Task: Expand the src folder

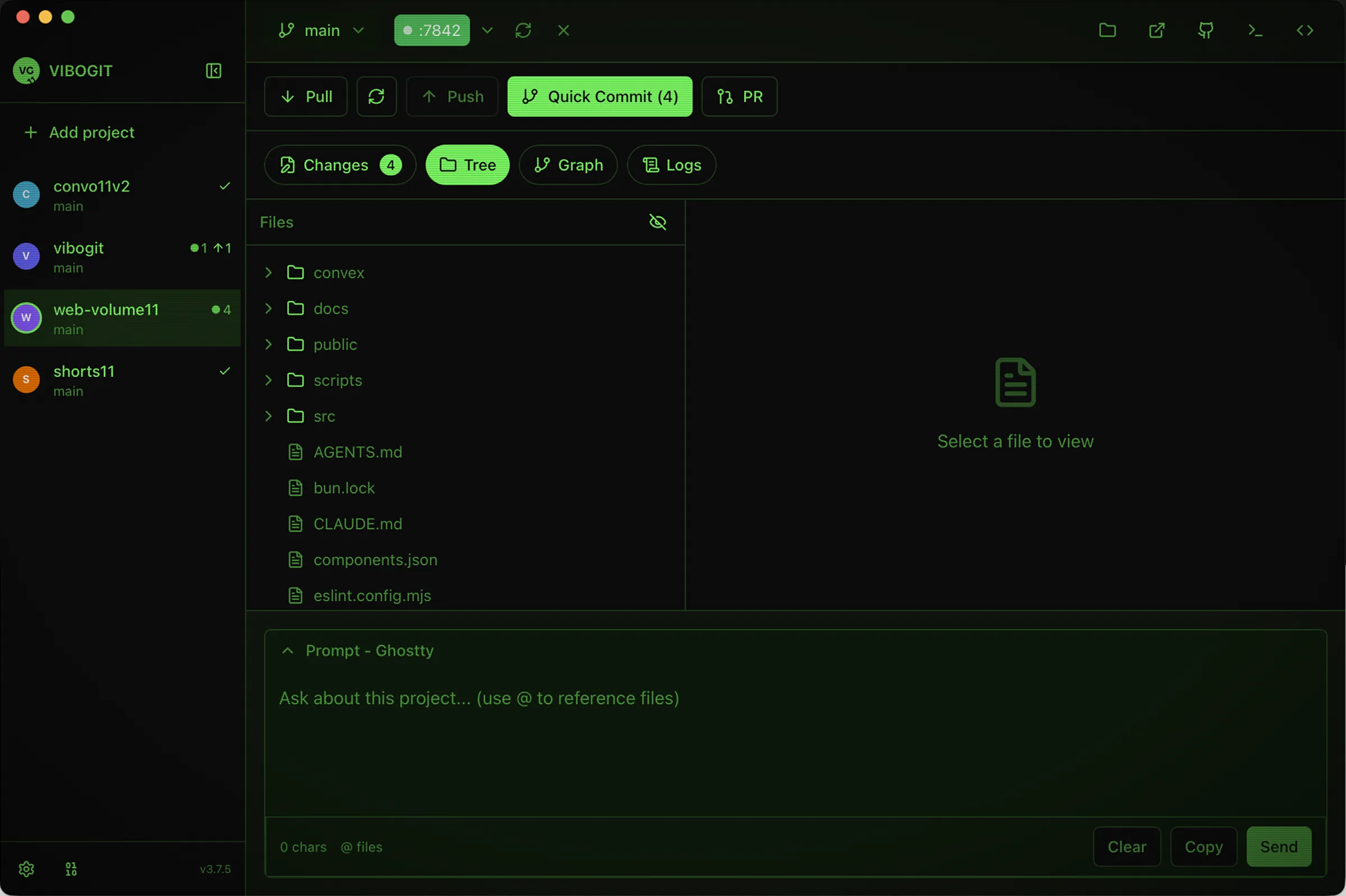Action: click(x=269, y=416)
